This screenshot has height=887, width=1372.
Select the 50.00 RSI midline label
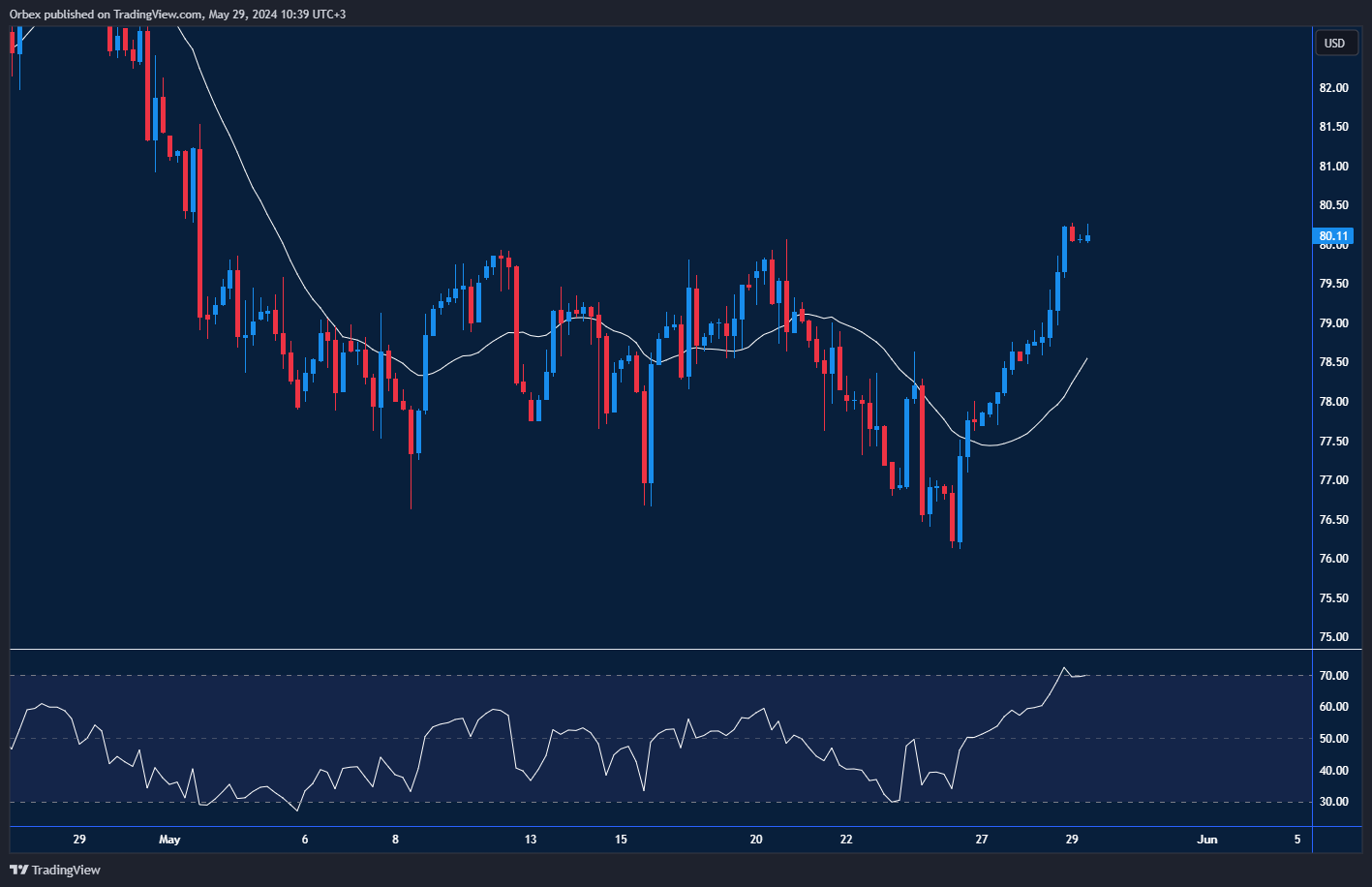point(1333,739)
